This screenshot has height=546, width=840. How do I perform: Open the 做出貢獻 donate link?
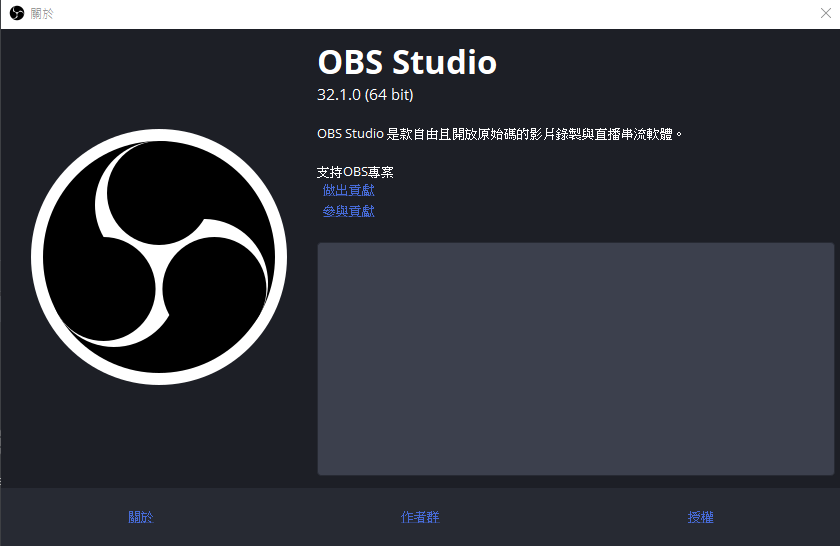[348, 190]
